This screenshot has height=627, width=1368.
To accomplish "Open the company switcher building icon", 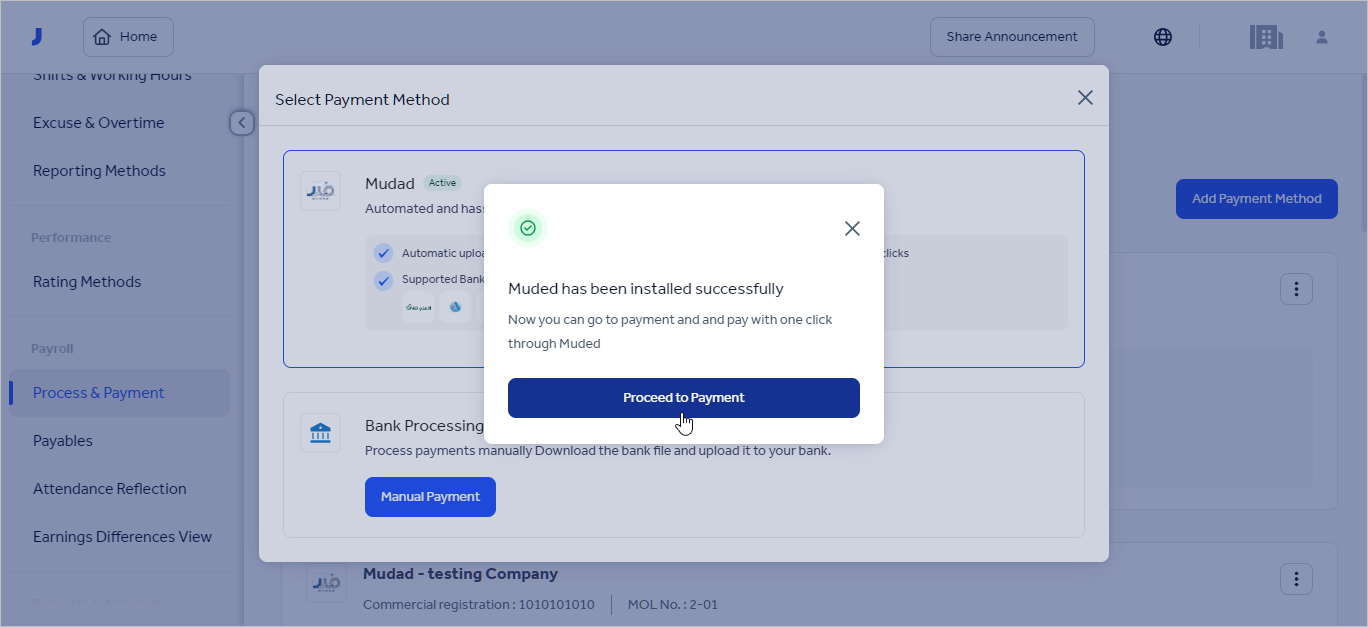I will [x=1266, y=36].
